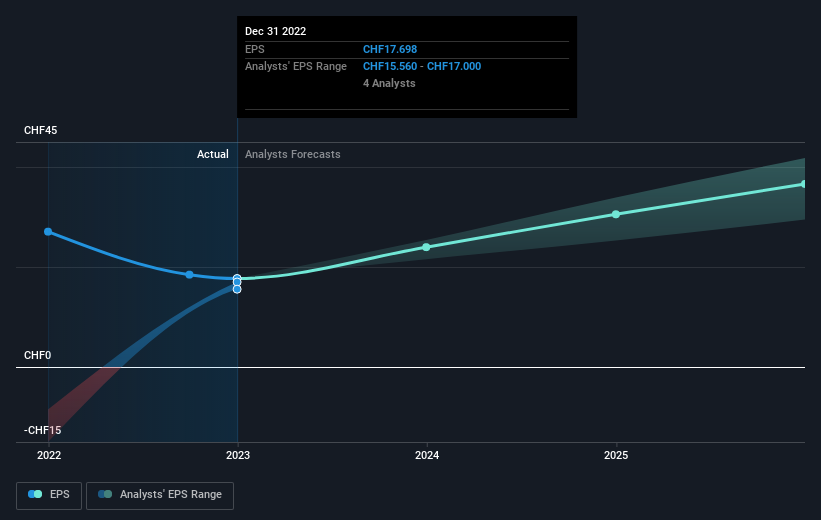Click the Actual section label
Screen dimensions: 821x520
[213, 154]
